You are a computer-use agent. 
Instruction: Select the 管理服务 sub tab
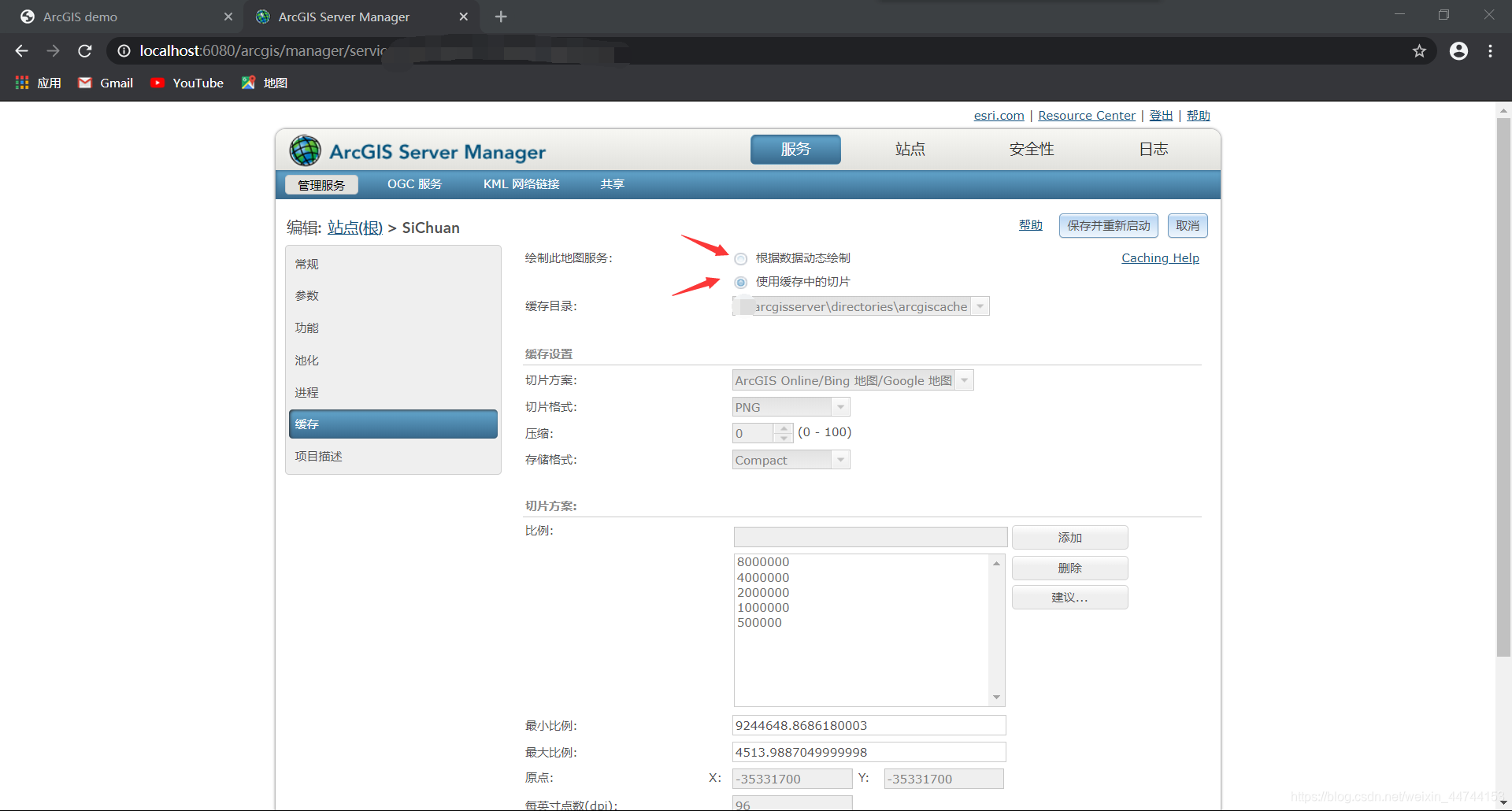[x=321, y=185]
